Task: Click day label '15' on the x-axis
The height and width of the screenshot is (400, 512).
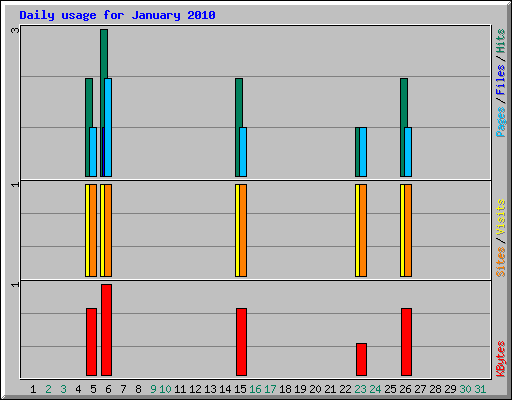Action: point(240,389)
